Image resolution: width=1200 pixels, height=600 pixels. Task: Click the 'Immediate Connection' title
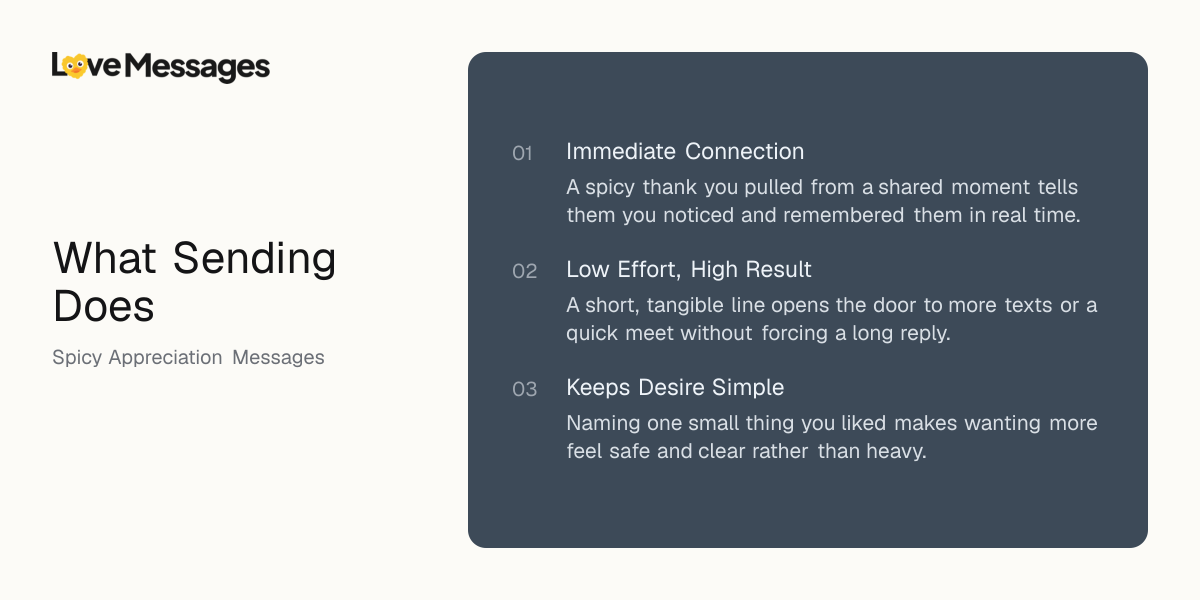point(685,151)
